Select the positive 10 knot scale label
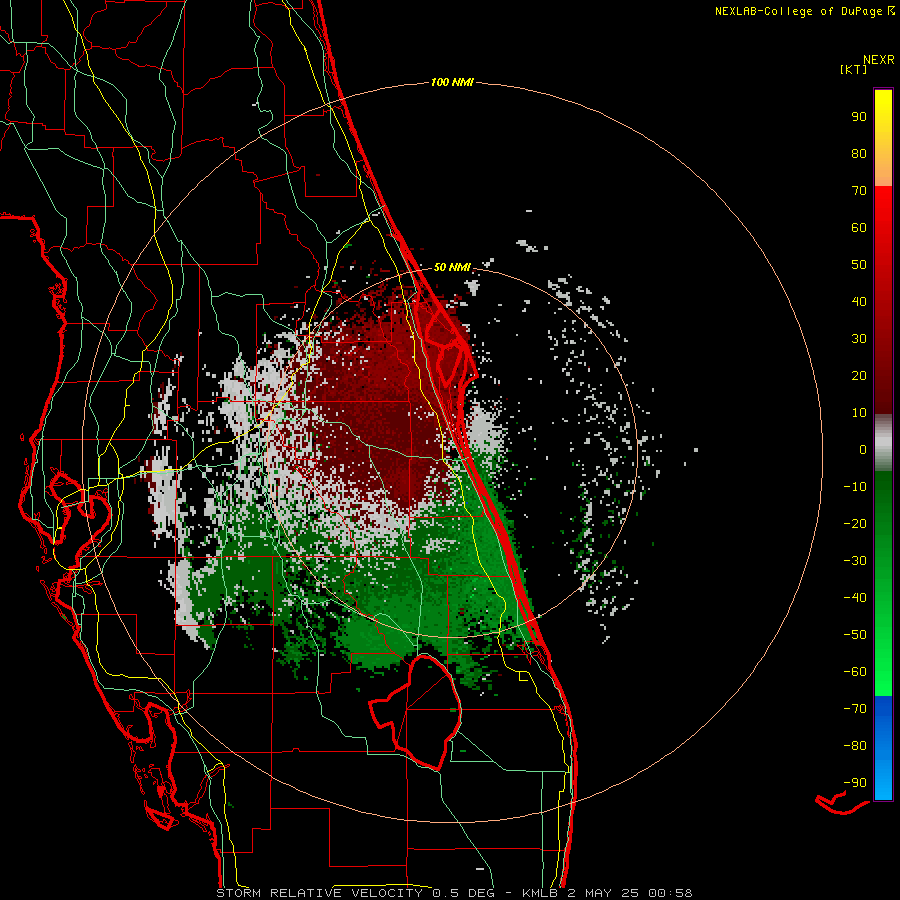This screenshot has height=900, width=900. pos(859,413)
